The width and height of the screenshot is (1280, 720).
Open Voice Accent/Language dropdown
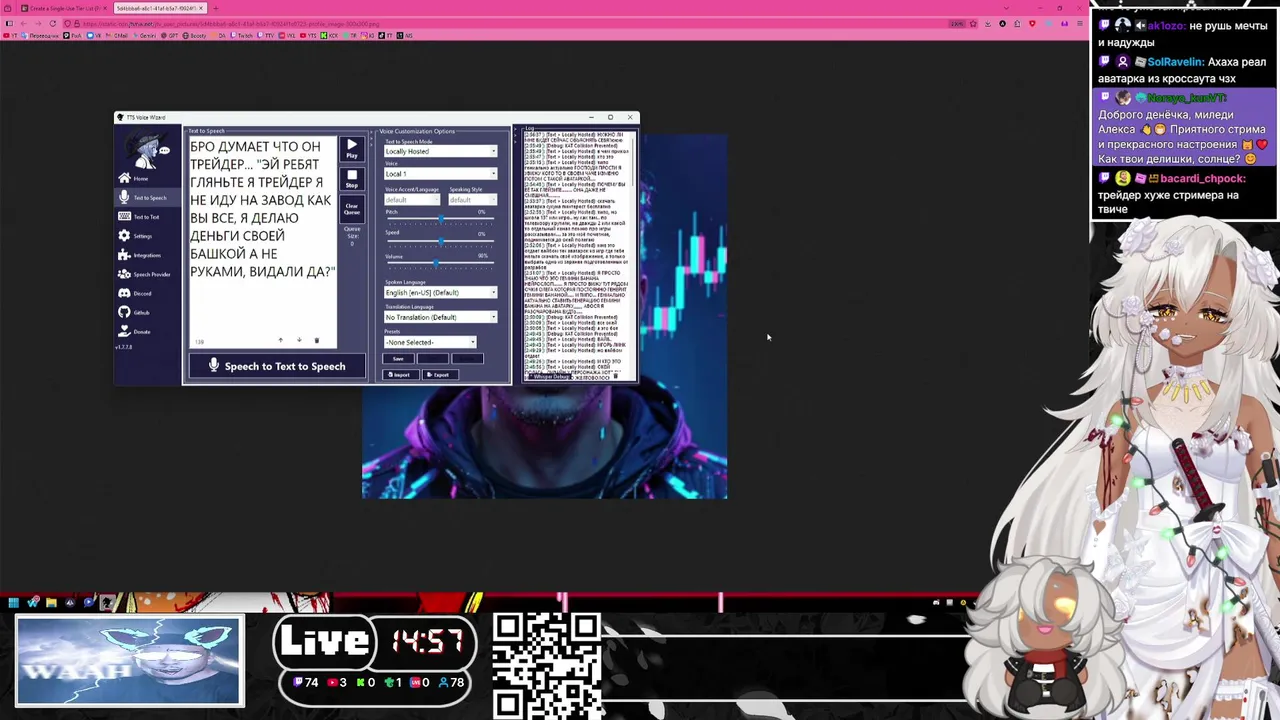pyautogui.click(x=413, y=199)
